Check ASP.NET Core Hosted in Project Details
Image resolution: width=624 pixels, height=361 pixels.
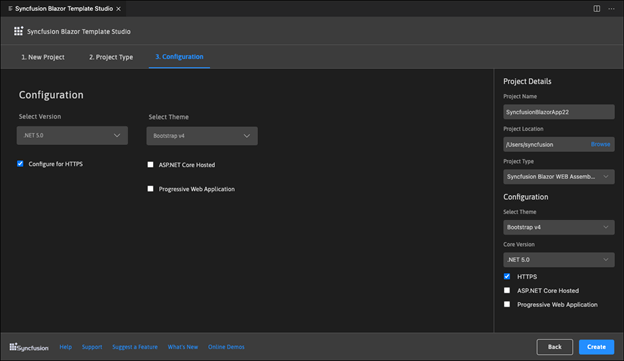point(507,290)
